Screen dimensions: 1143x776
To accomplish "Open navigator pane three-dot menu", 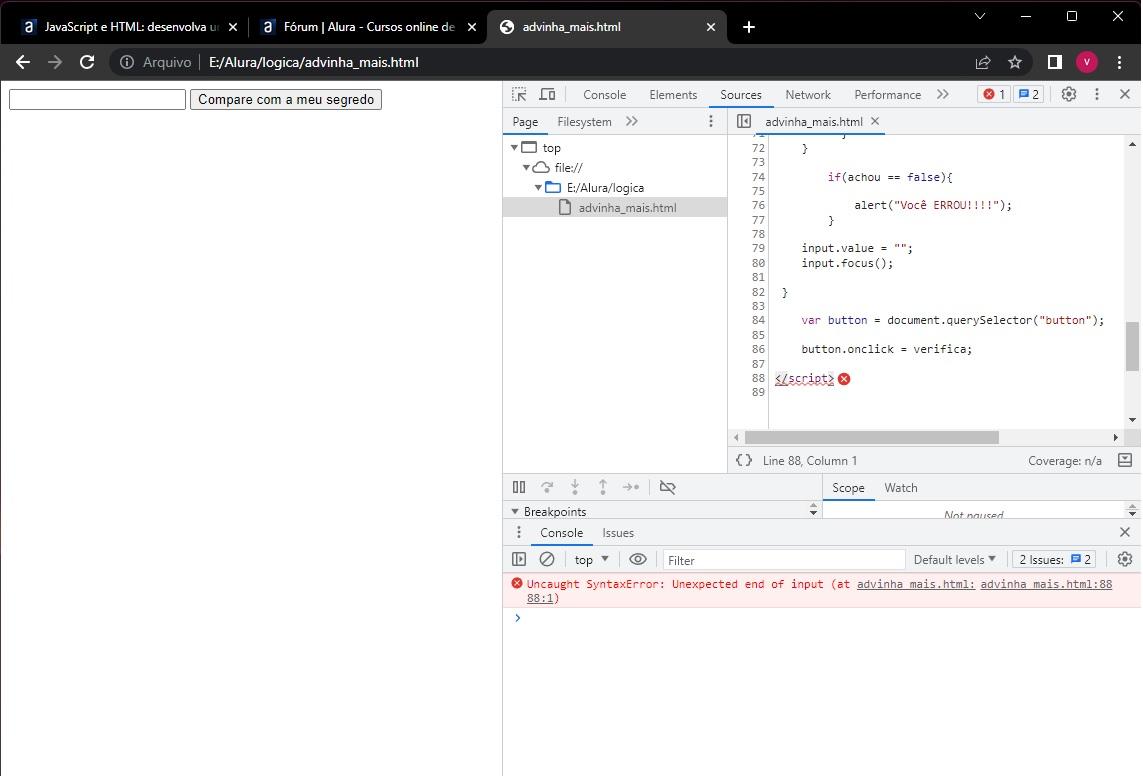I will (x=711, y=122).
